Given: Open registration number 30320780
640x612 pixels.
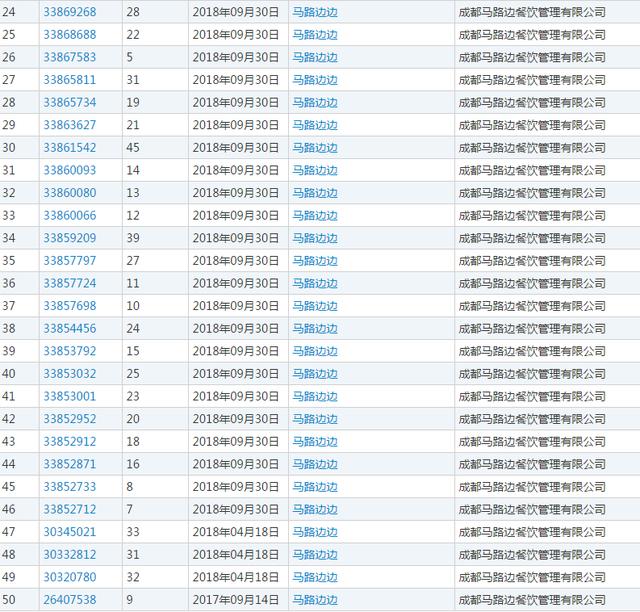Looking at the screenshot, I should point(70,577).
